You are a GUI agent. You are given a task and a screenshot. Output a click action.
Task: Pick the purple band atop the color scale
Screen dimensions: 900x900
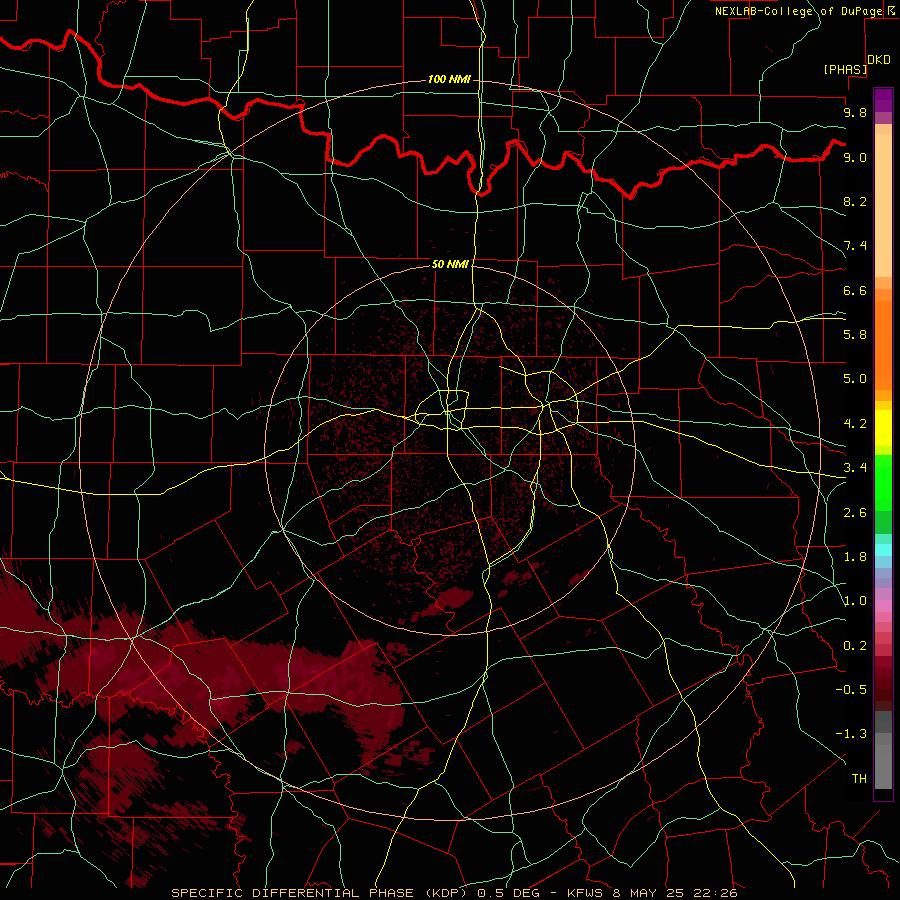click(883, 100)
